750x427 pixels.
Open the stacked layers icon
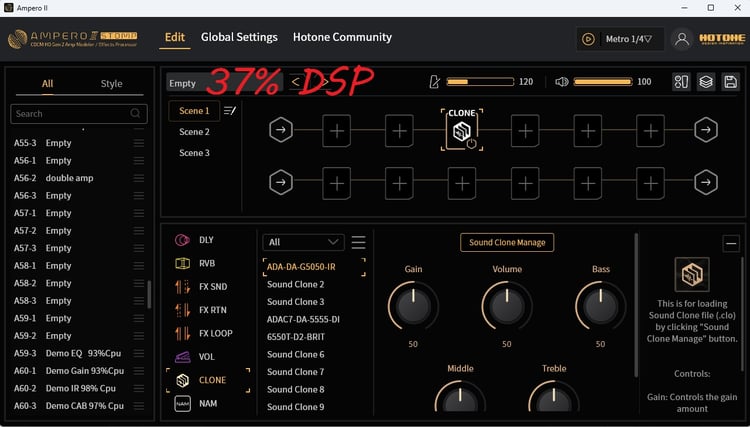[x=706, y=82]
